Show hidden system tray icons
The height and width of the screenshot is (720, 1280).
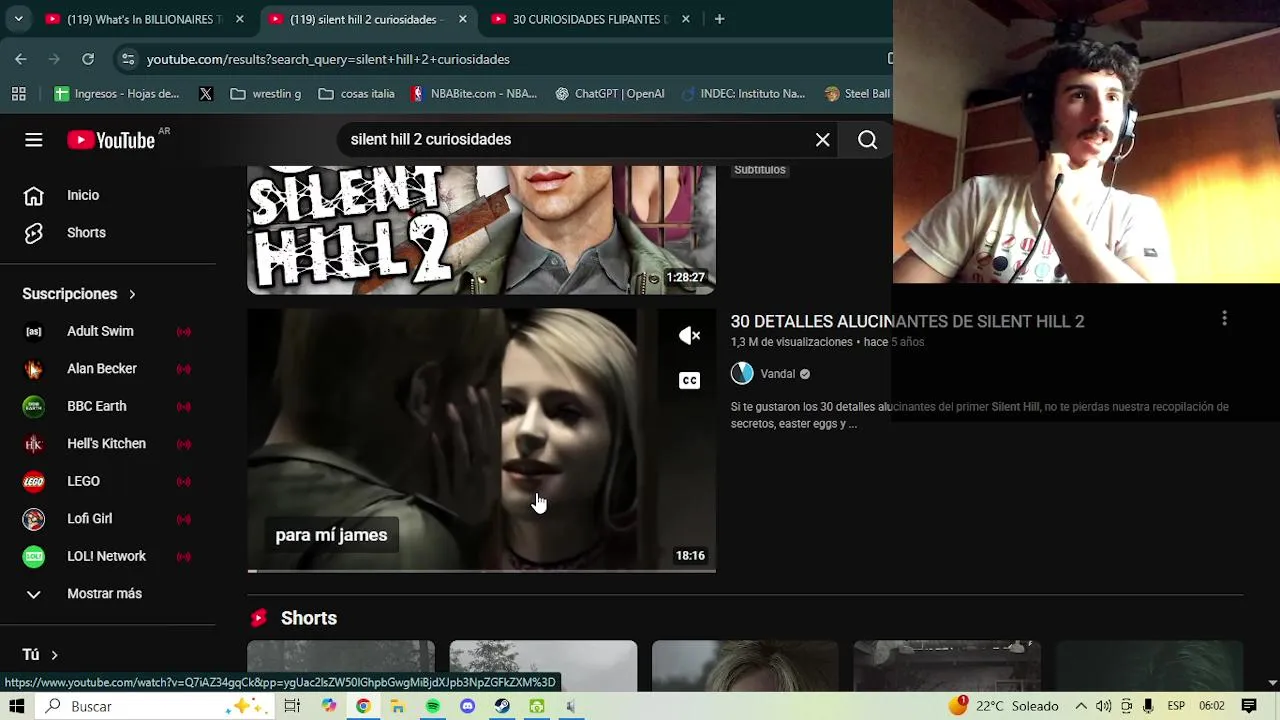1081,706
